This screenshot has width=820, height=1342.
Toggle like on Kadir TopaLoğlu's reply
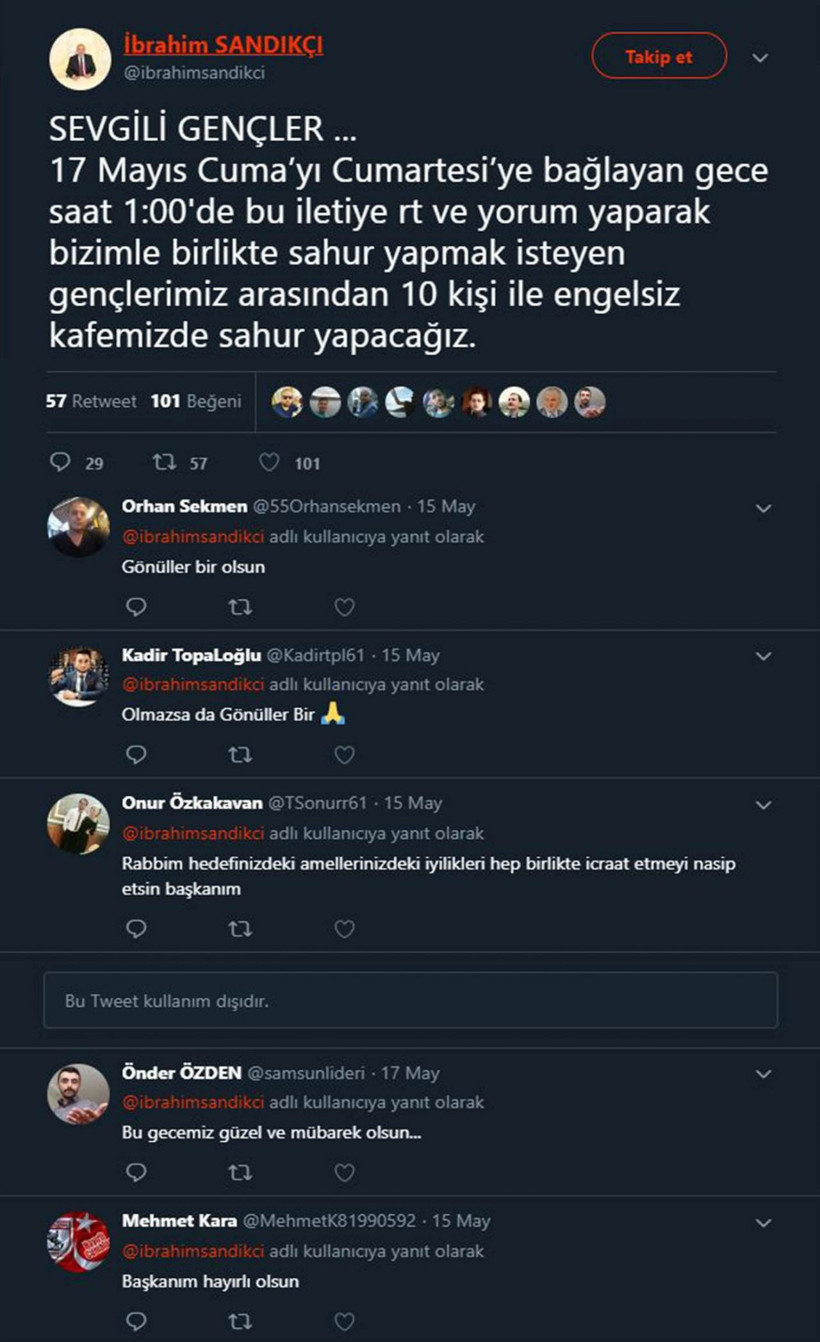344,754
